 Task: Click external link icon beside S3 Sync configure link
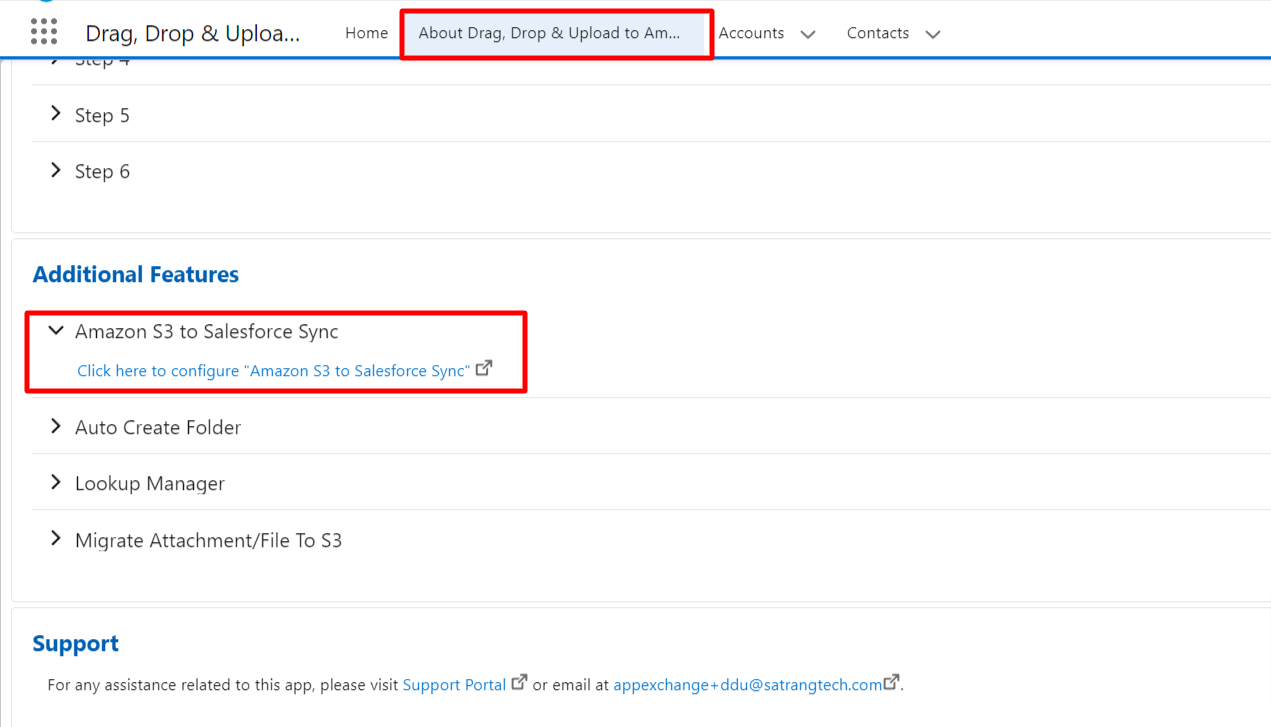pyautogui.click(x=484, y=368)
